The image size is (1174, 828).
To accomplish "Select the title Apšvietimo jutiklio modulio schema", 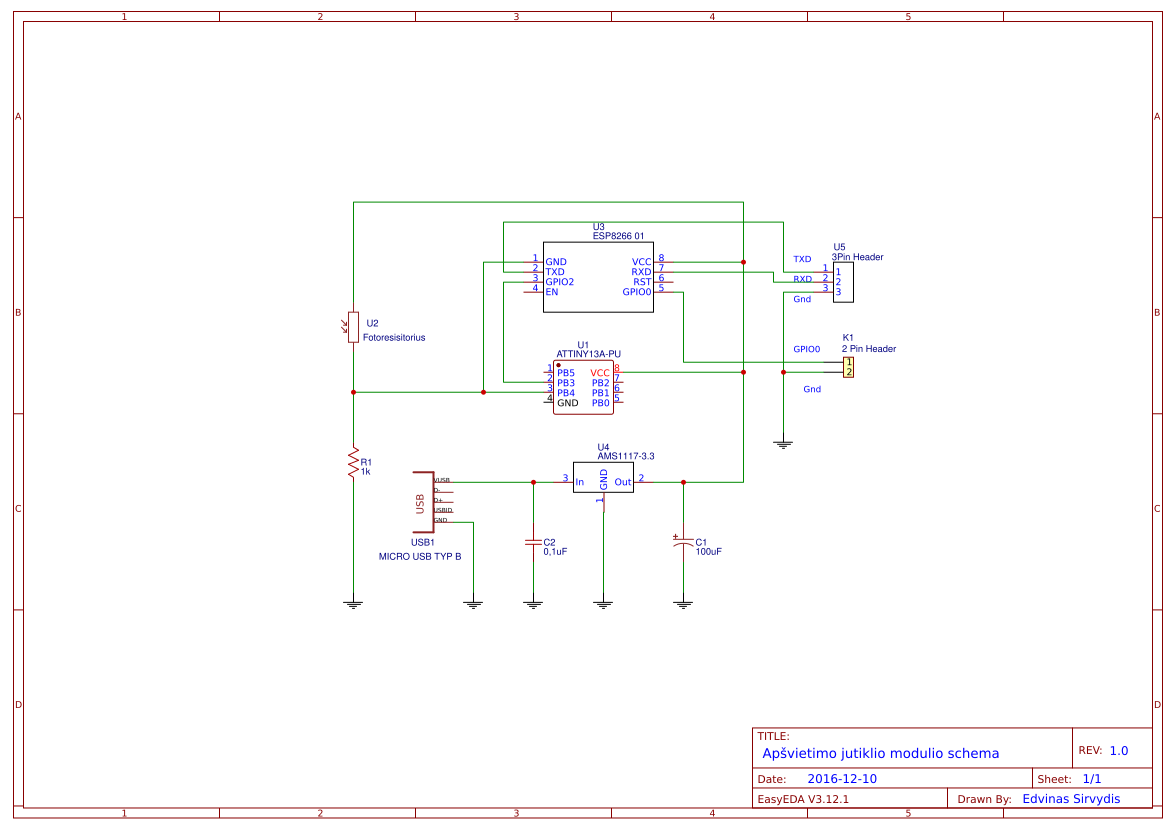I will pyautogui.click(x=880, y=753).
